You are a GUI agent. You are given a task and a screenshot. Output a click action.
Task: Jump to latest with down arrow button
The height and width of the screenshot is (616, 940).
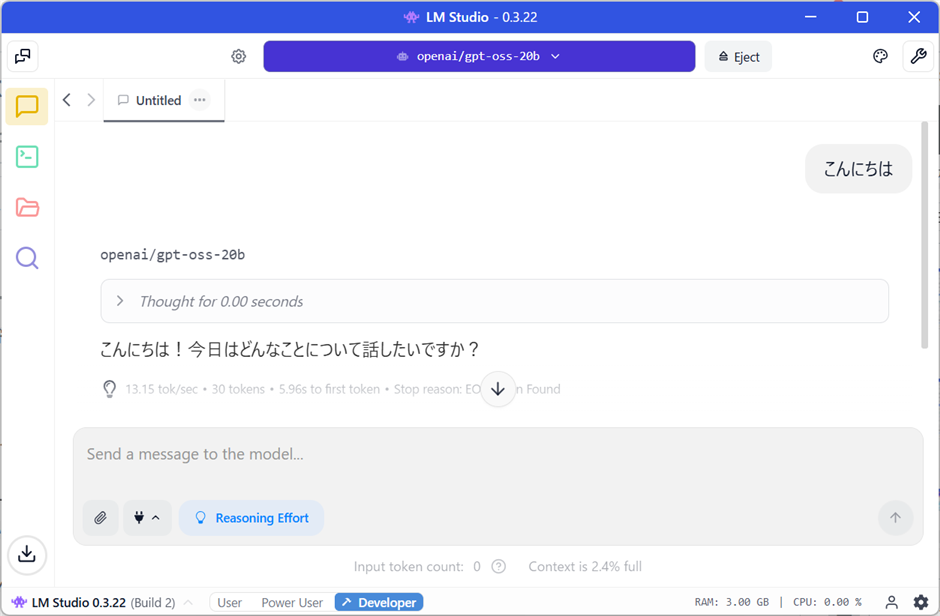click(x=498, y=389)
